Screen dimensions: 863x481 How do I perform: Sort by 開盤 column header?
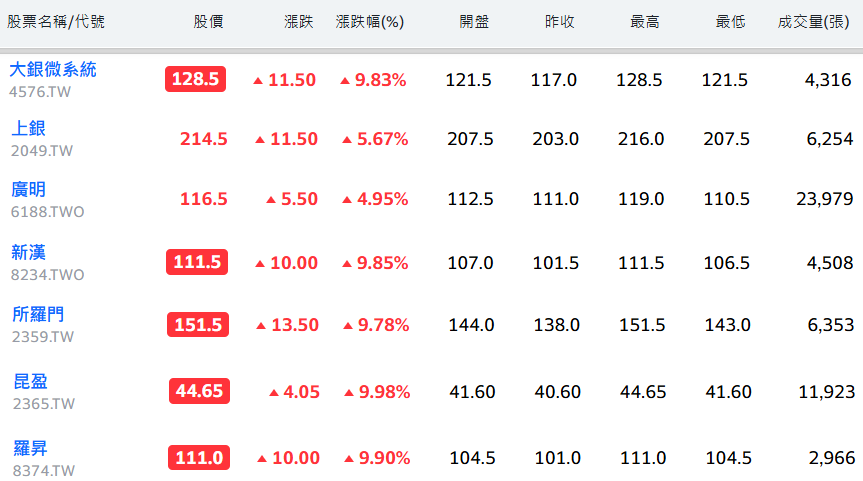tap(474, 22)
